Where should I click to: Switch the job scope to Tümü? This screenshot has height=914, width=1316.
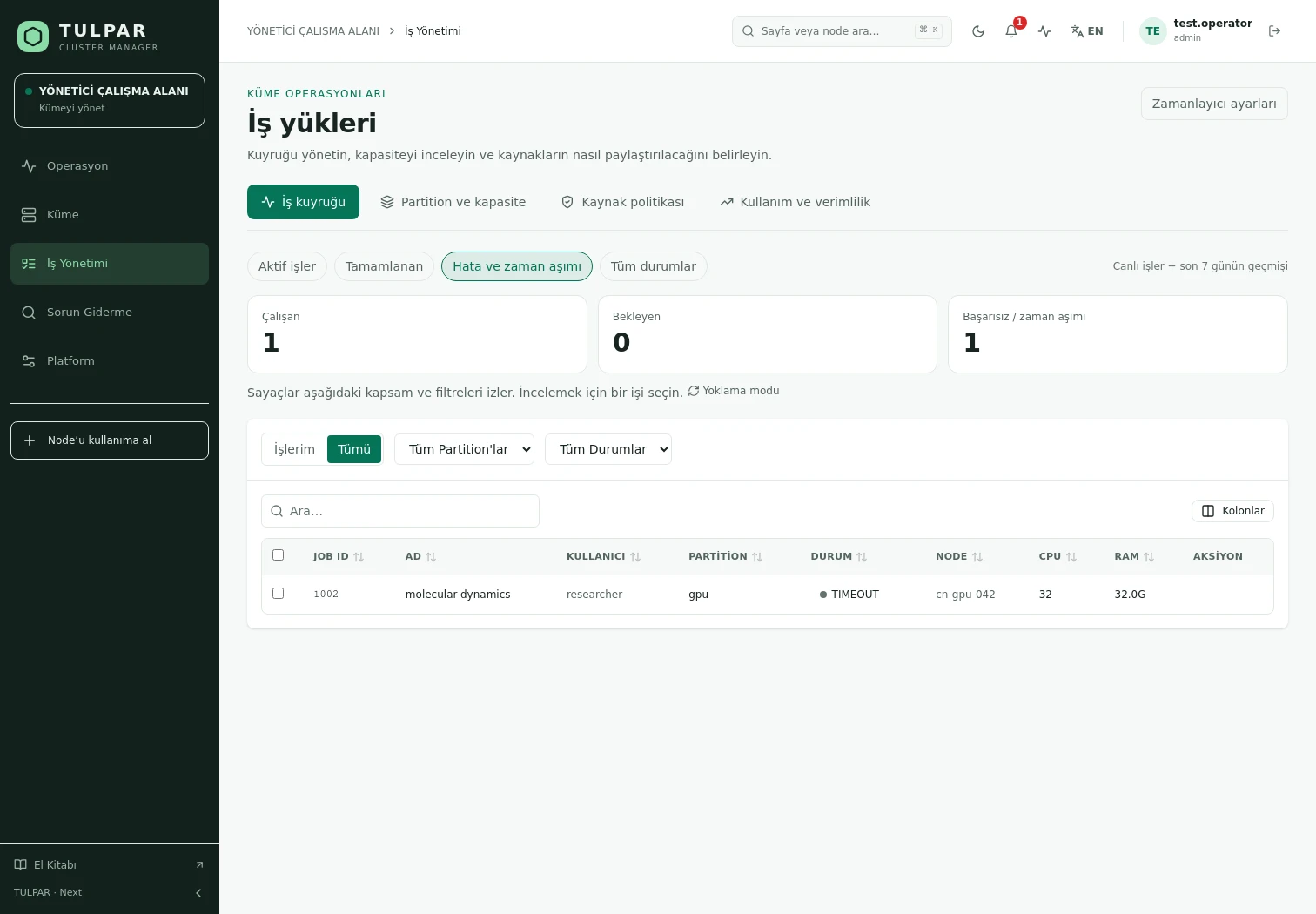click(x=354, y=449)
